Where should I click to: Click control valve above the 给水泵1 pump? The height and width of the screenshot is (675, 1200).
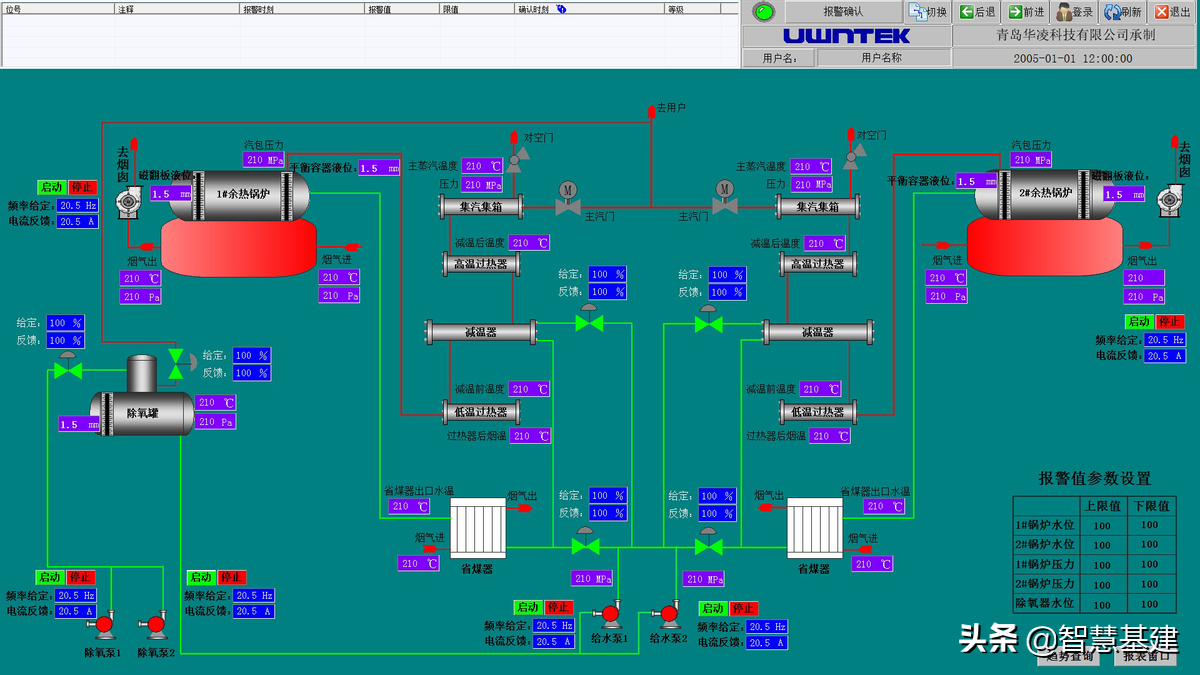pyautogui.click(x=586, y=540)
